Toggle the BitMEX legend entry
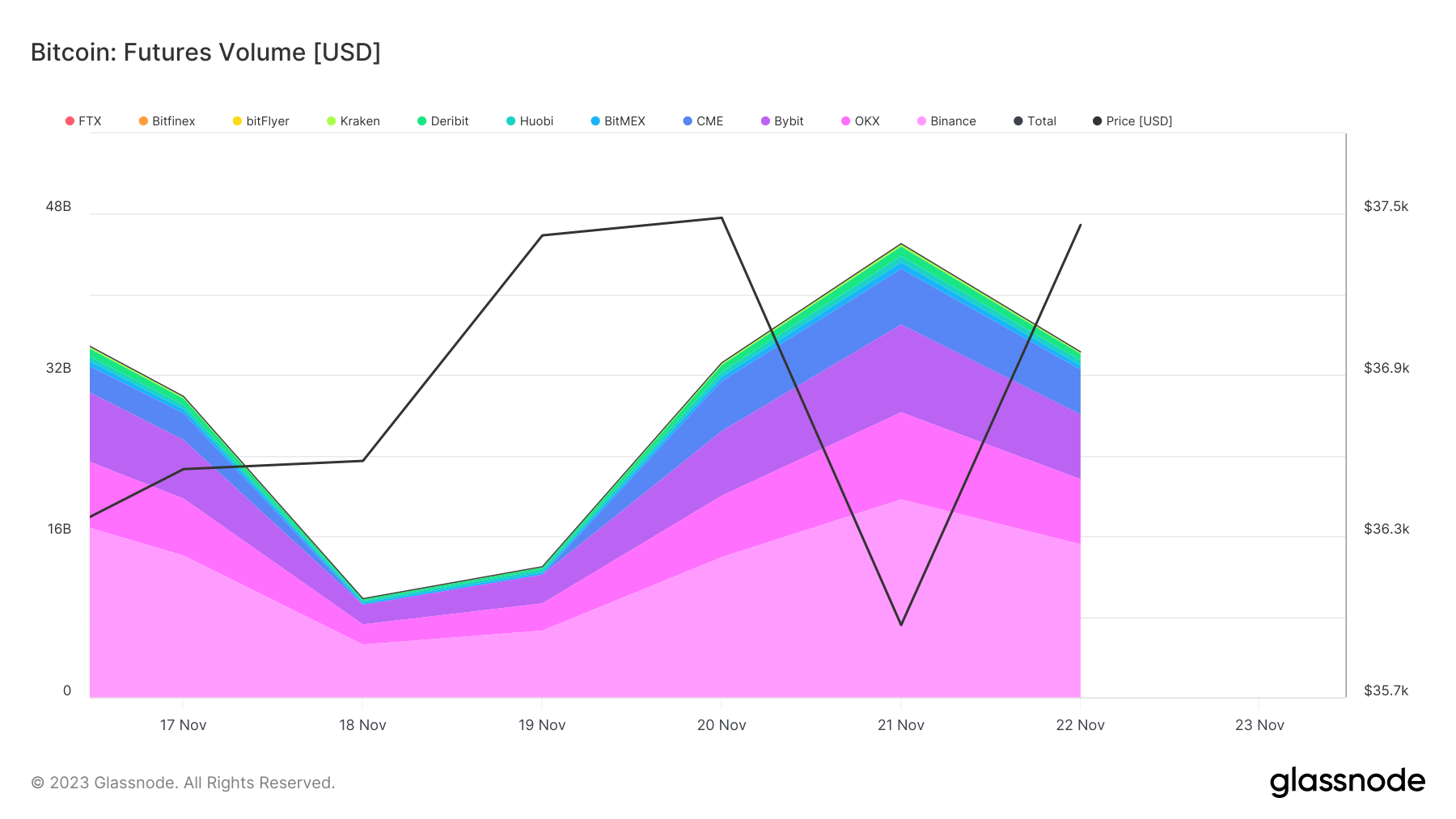1456x819 pixels. [618, 121]
